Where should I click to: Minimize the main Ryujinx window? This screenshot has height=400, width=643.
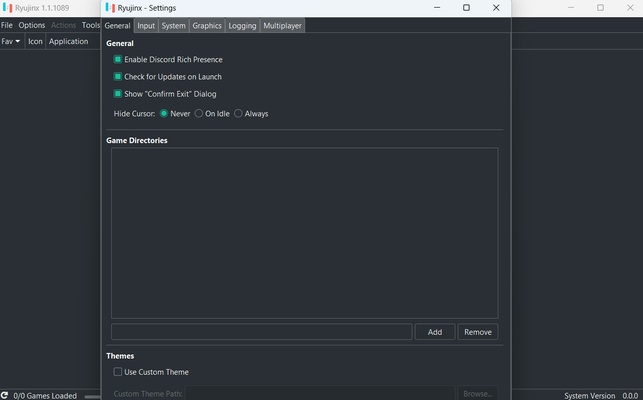[571, 8]
